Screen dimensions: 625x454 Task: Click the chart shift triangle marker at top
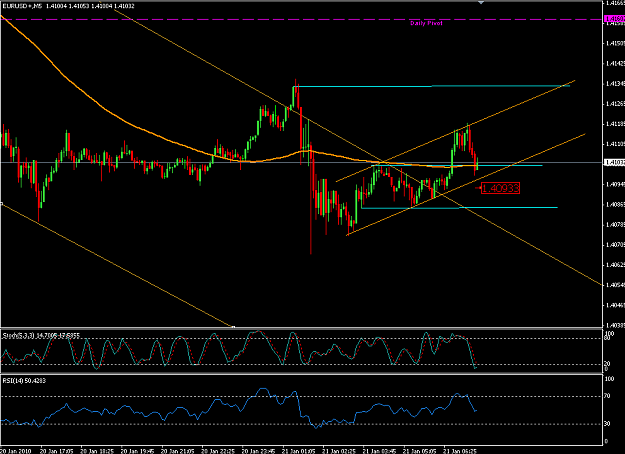point(481,2)
